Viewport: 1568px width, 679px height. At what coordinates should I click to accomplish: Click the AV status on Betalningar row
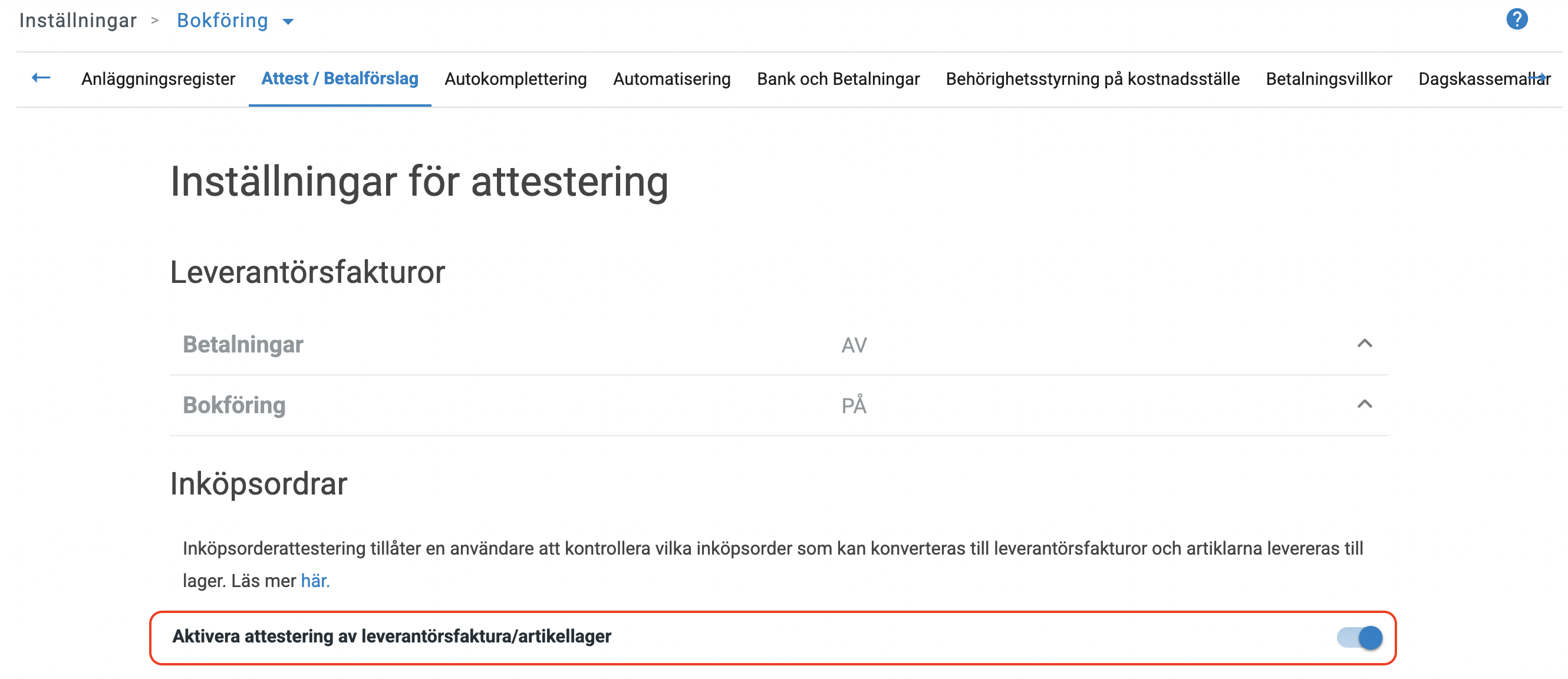[854, 345]
